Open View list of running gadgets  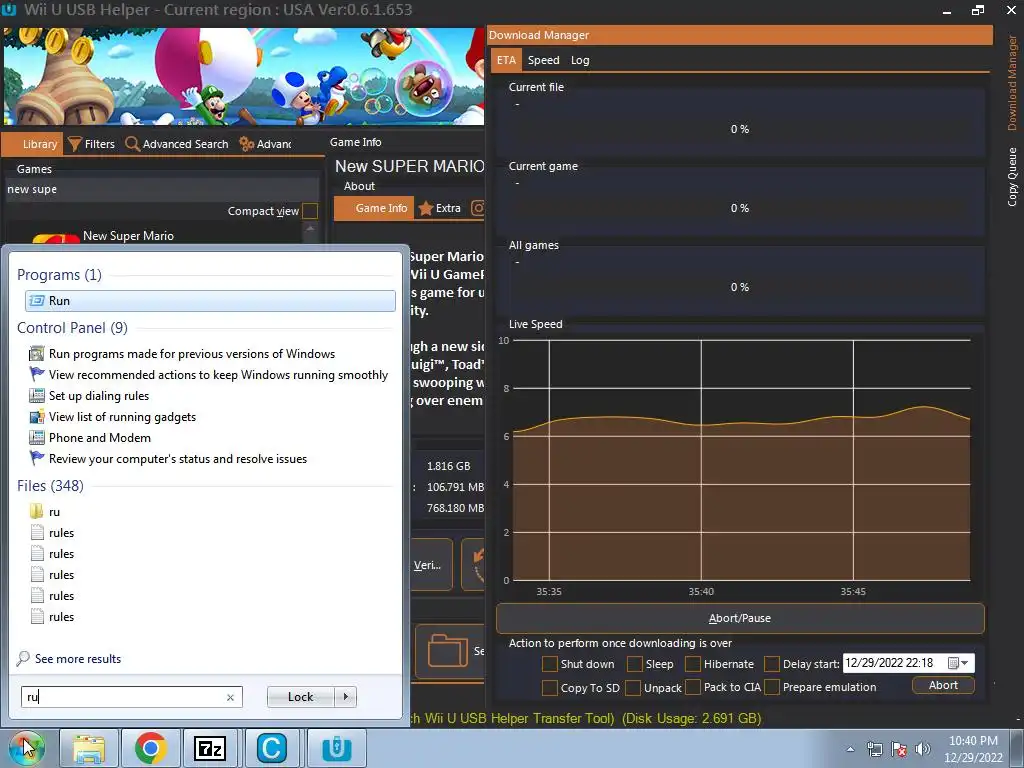click(112, 417)
